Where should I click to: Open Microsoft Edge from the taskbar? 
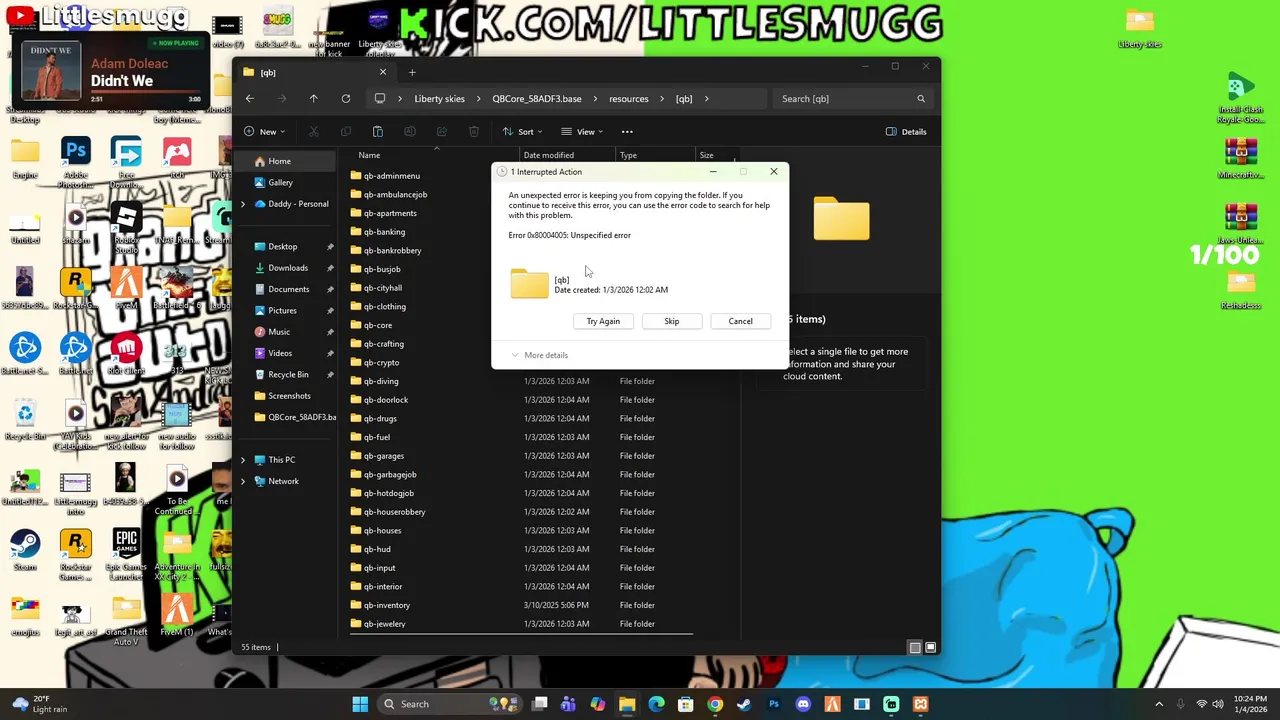coord(656,704)
